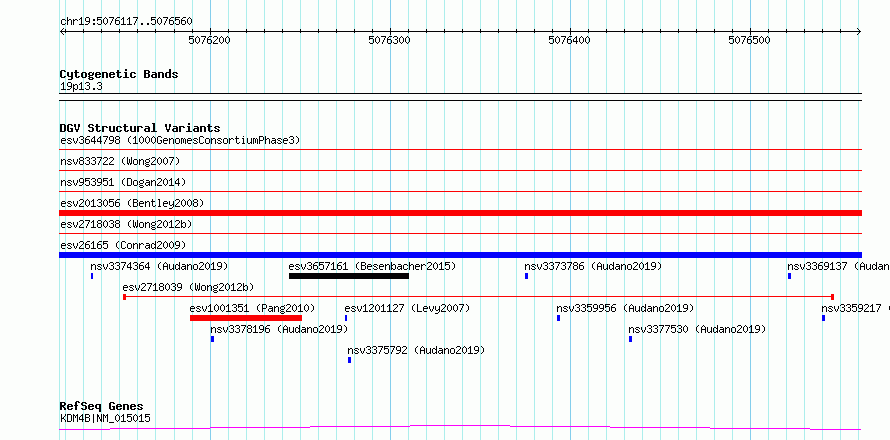Screen dimensions: 890x440
Task: Select the KDM4B|NM_015015 gene label
Action: pos(105,419)
